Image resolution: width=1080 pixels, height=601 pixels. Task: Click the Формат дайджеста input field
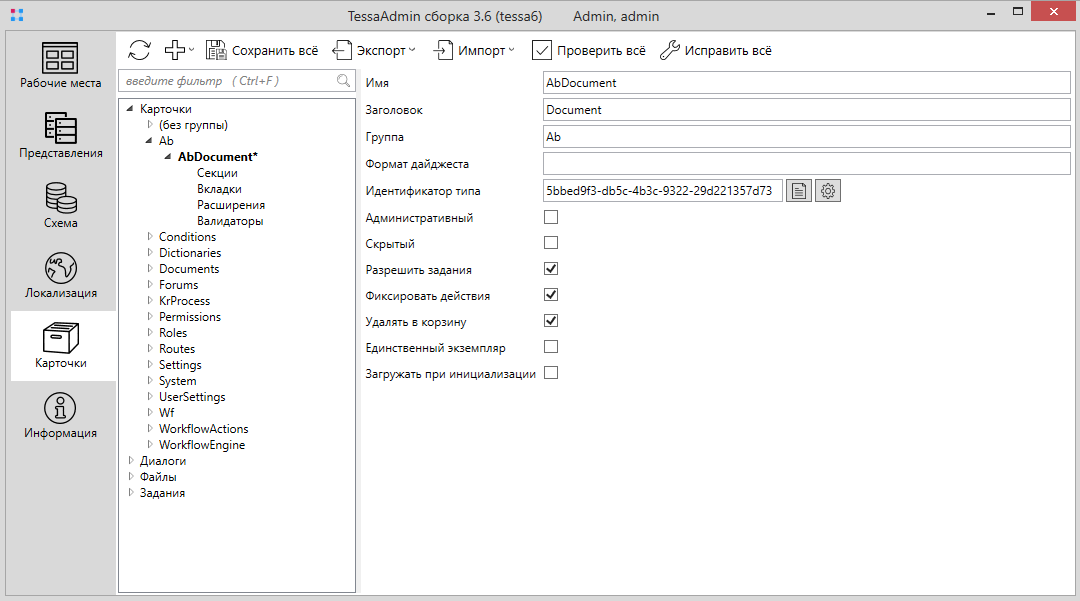tap(806, 164)
